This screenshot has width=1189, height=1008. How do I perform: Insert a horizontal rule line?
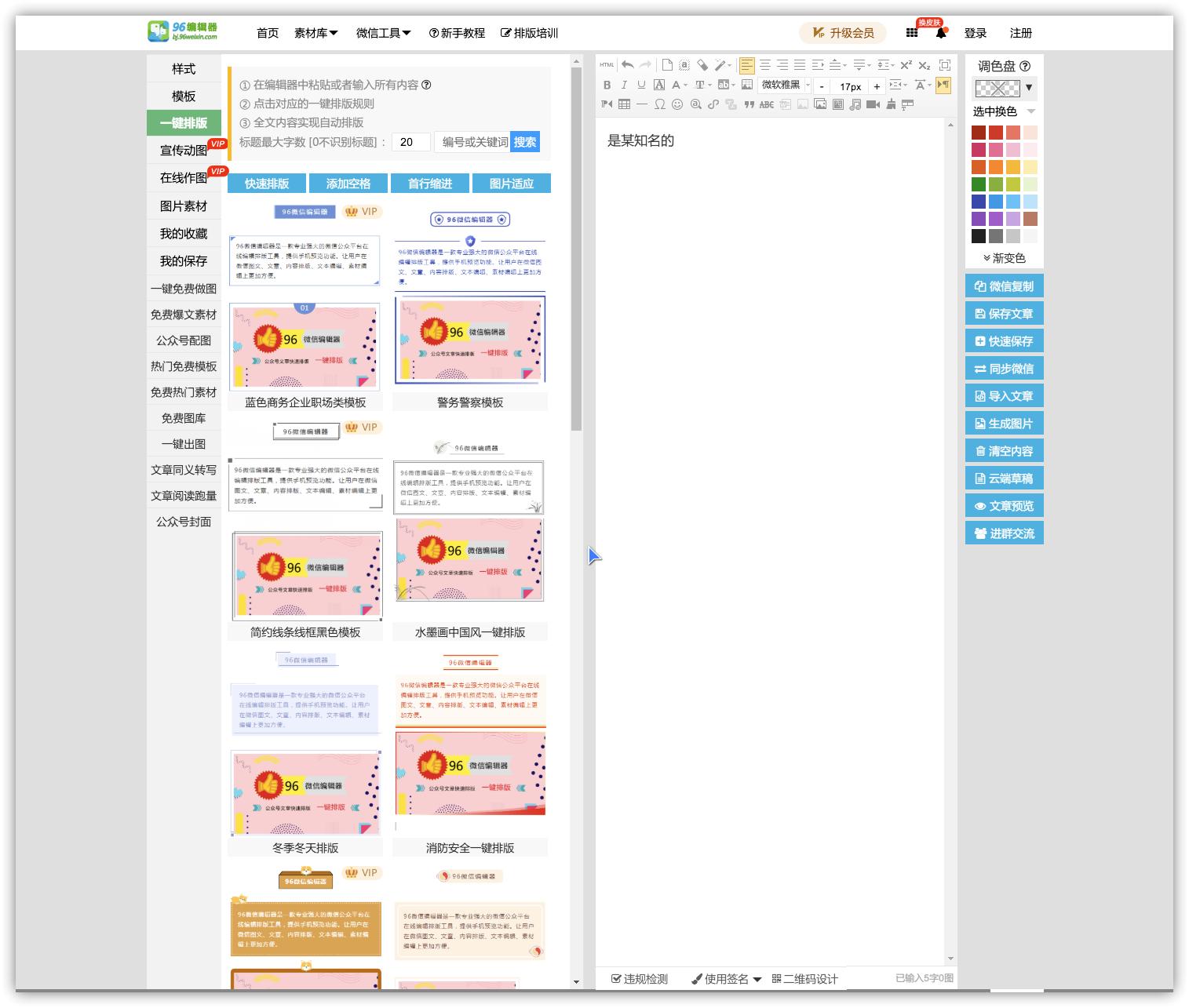coord(642,104)
